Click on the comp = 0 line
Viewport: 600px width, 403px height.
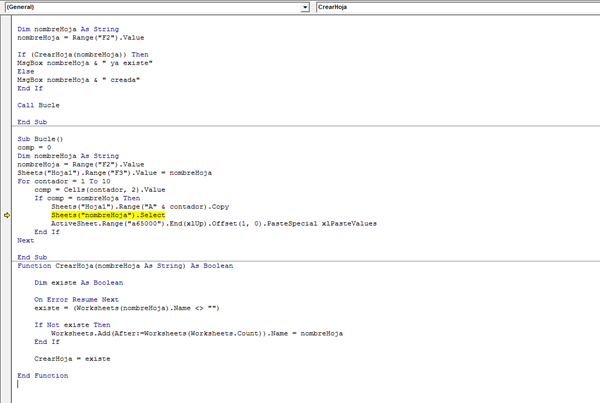tap(34, 147)
